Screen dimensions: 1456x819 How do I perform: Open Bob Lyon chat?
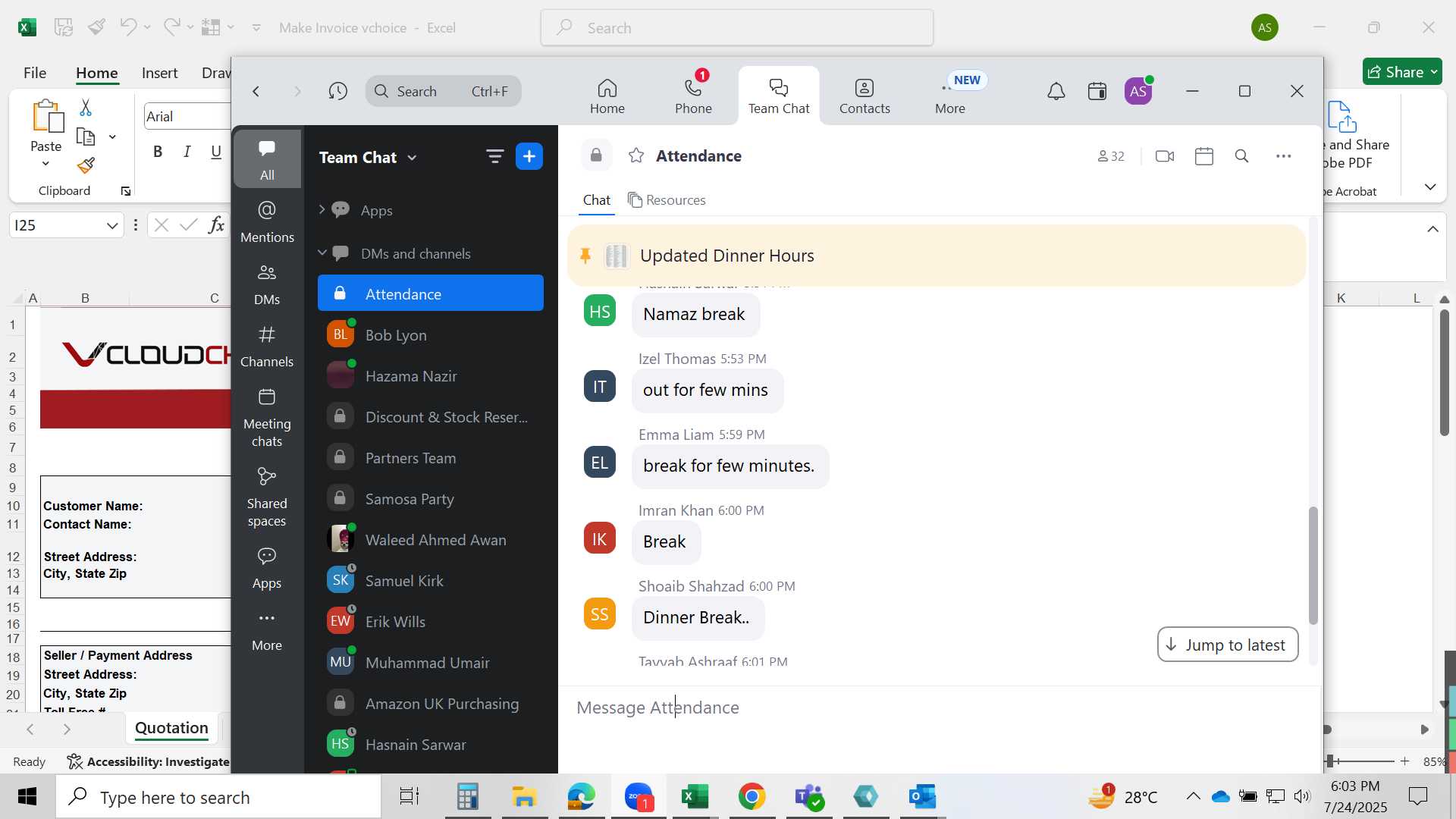[x=431, y=335]
